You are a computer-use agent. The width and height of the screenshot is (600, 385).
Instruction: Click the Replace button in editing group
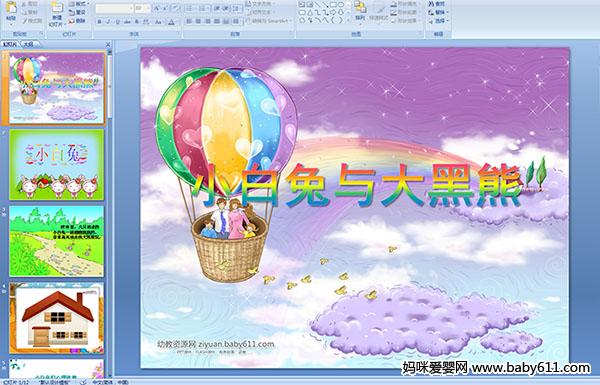(437, 12)
